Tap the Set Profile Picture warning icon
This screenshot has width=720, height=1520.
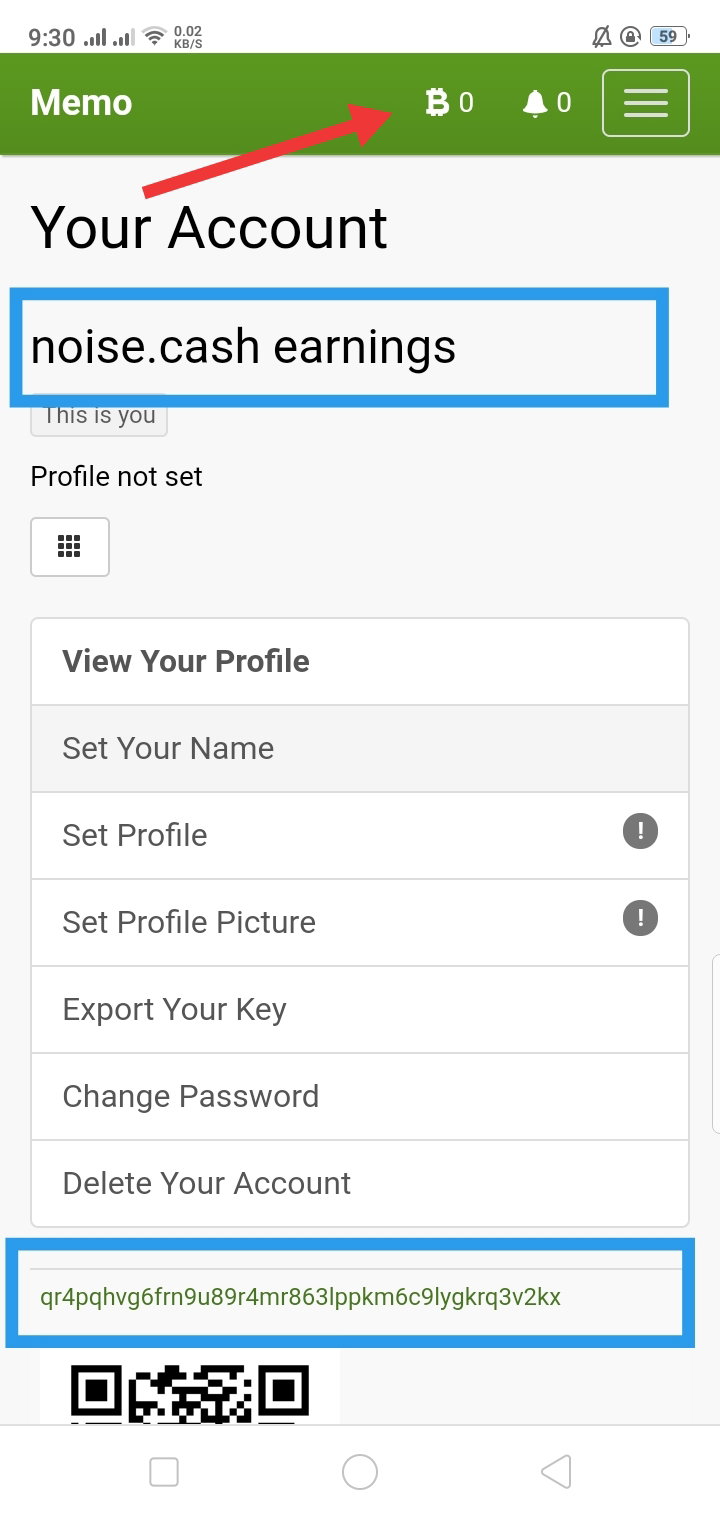[641, 918]
